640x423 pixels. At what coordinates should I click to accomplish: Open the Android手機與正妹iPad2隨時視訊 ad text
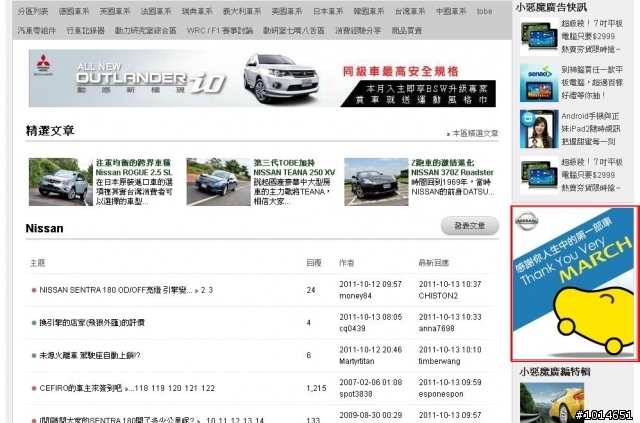coord(591,129)
